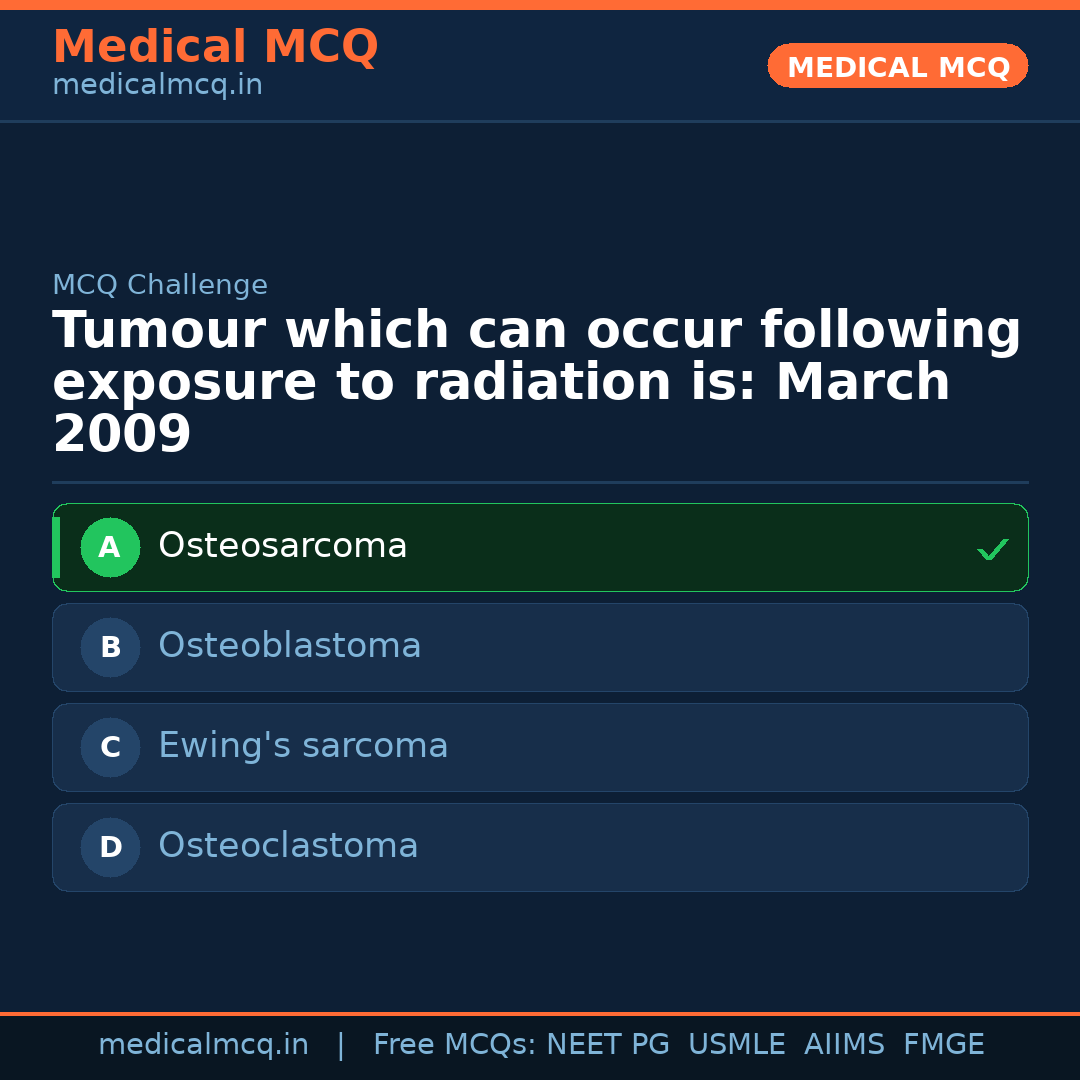Click the orange MEDICAL MCQ badge

point(897,66)
